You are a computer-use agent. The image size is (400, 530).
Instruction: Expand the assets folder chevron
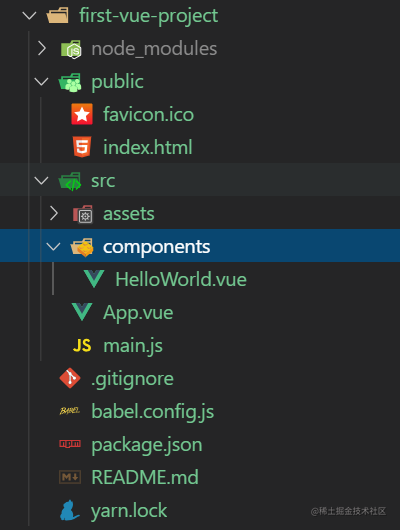click(54, 213)
